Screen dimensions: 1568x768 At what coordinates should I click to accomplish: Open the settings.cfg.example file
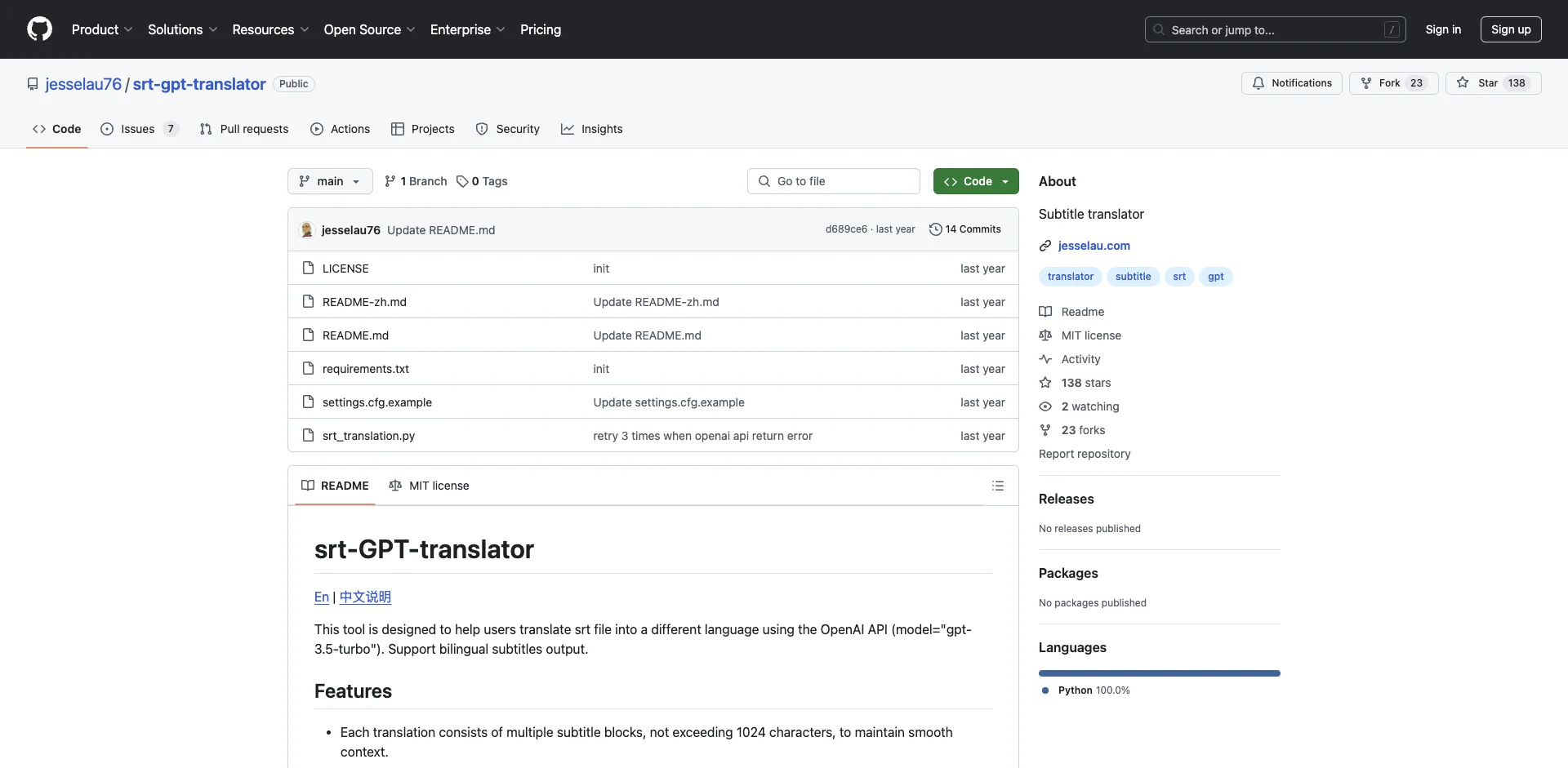coord(377,402)
